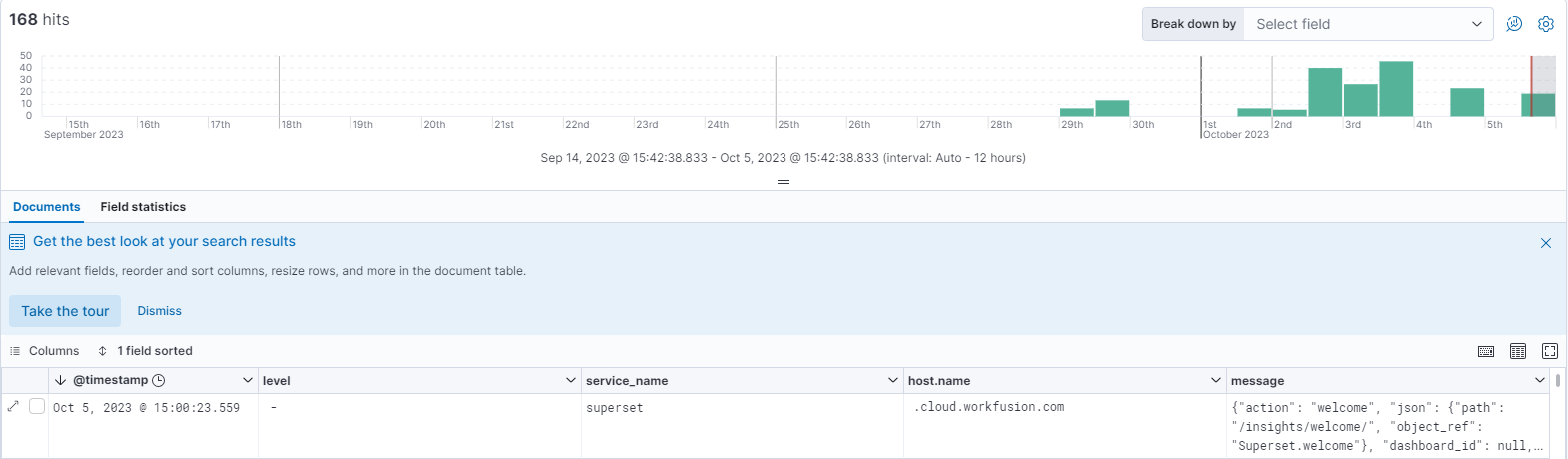
Task: Click the tallest histogram bar on 3rd
Action: tap(1396, 89)
